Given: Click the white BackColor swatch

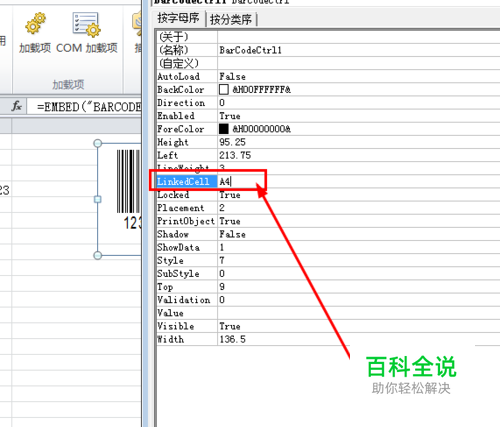Looking at the screenshot, I should point(224,89).
